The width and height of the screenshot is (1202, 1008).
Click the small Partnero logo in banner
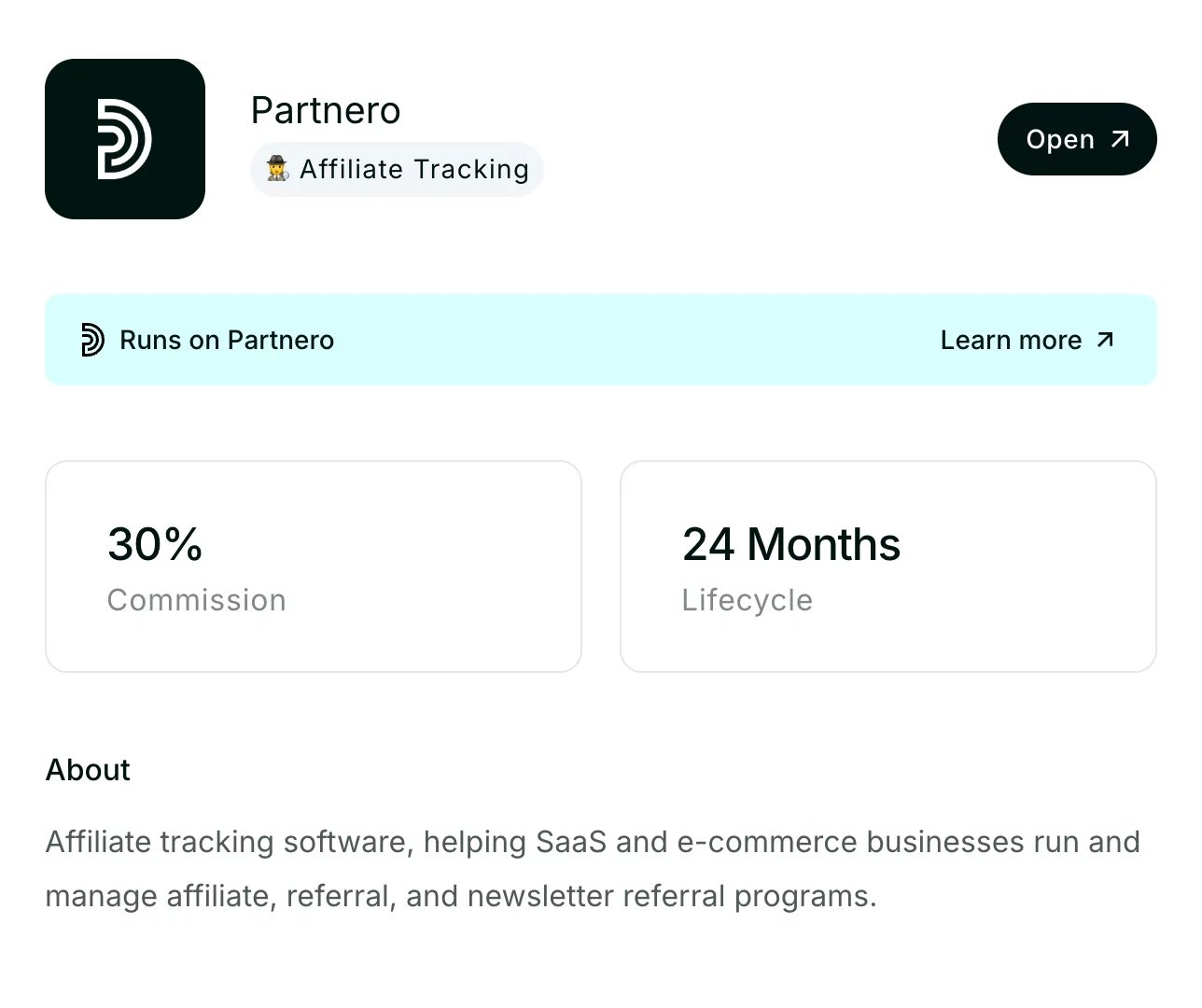tap(92, 340)
